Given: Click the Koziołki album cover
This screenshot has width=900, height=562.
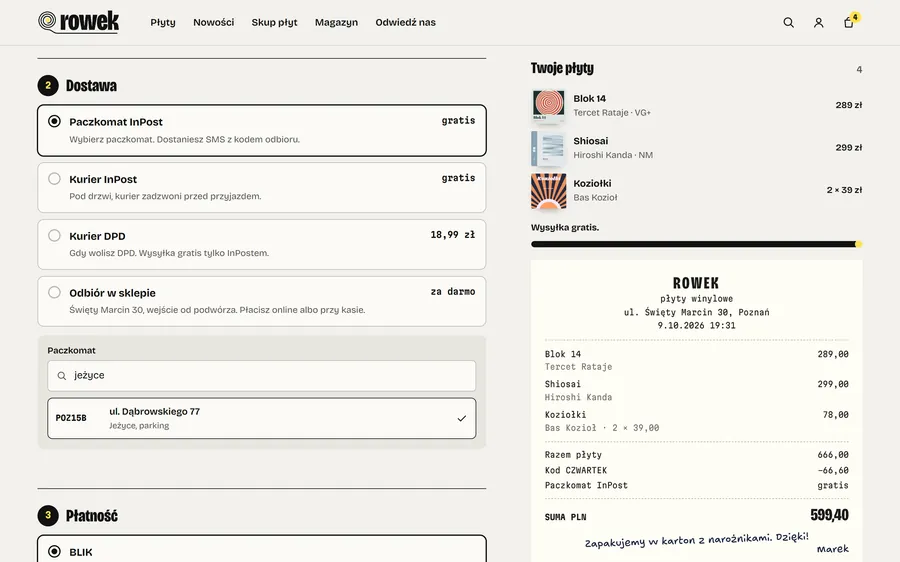Looking at the screenshot, I should click(548, 191).
